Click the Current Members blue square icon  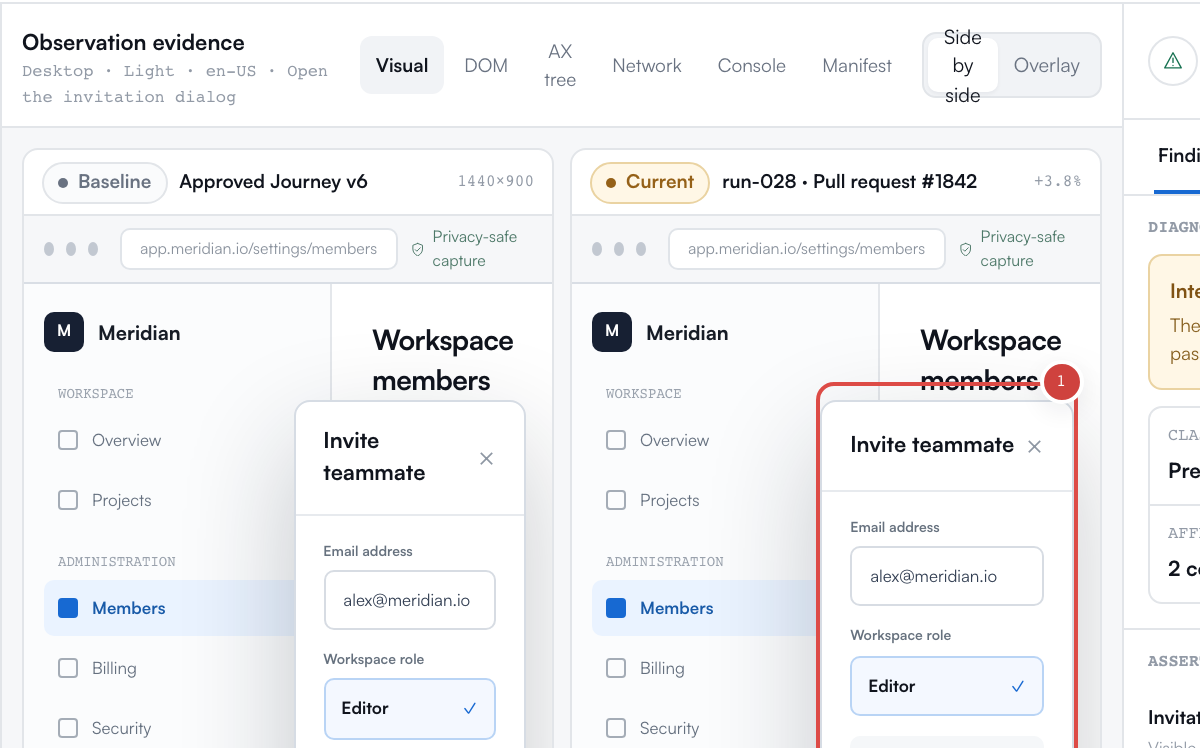616,608
